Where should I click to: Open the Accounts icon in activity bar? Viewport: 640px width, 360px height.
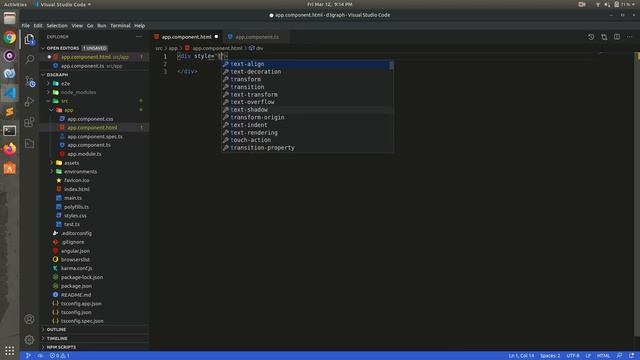point(29,319)
